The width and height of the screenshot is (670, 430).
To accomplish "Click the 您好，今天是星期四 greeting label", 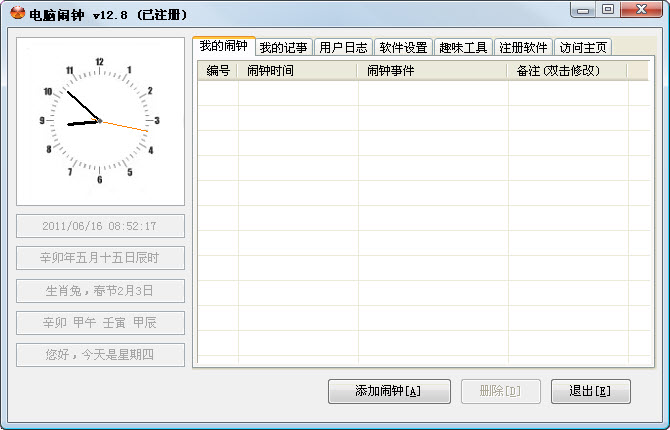I will pyautogui.click(x=100, y=354).
